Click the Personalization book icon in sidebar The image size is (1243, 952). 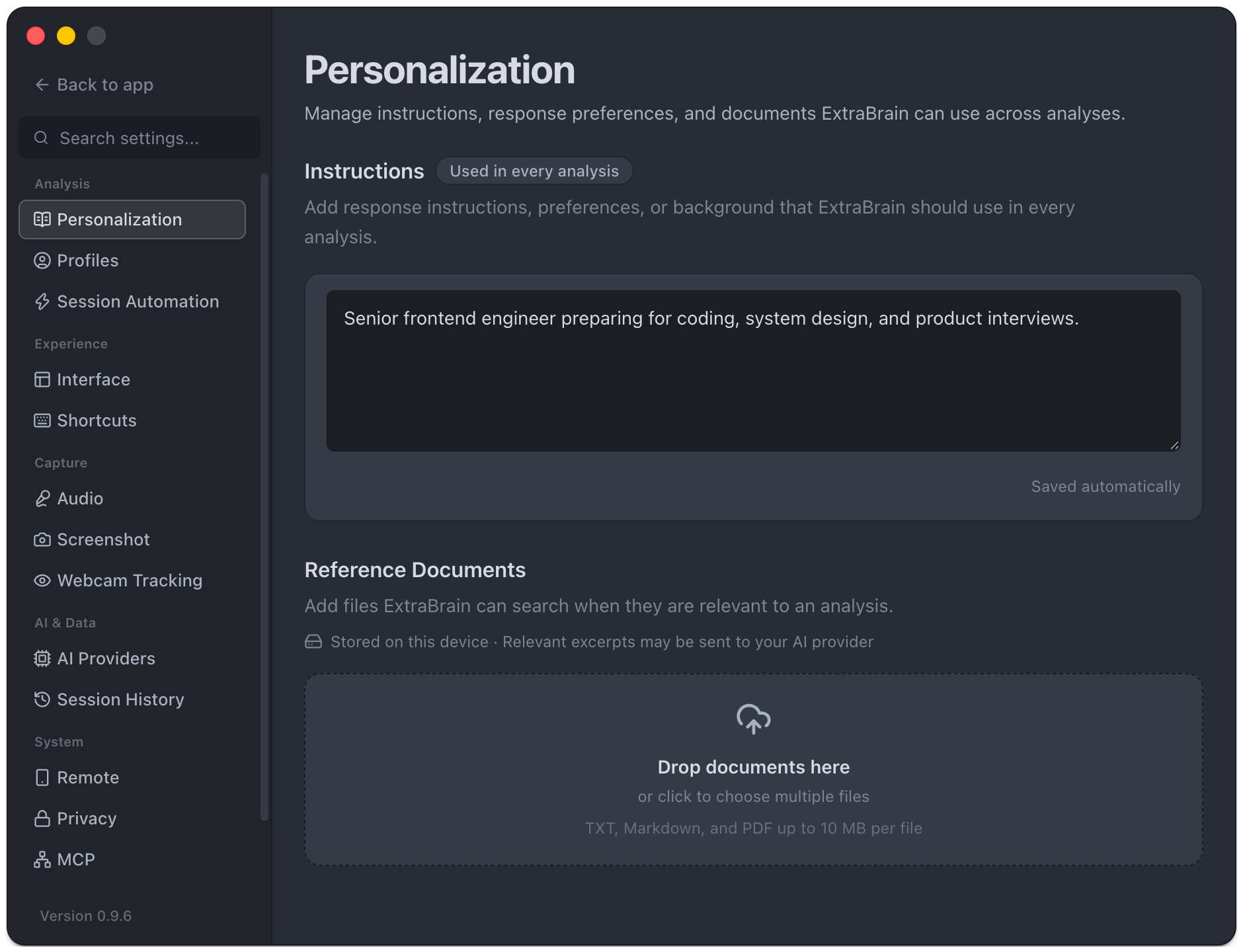tap(42, 219)
